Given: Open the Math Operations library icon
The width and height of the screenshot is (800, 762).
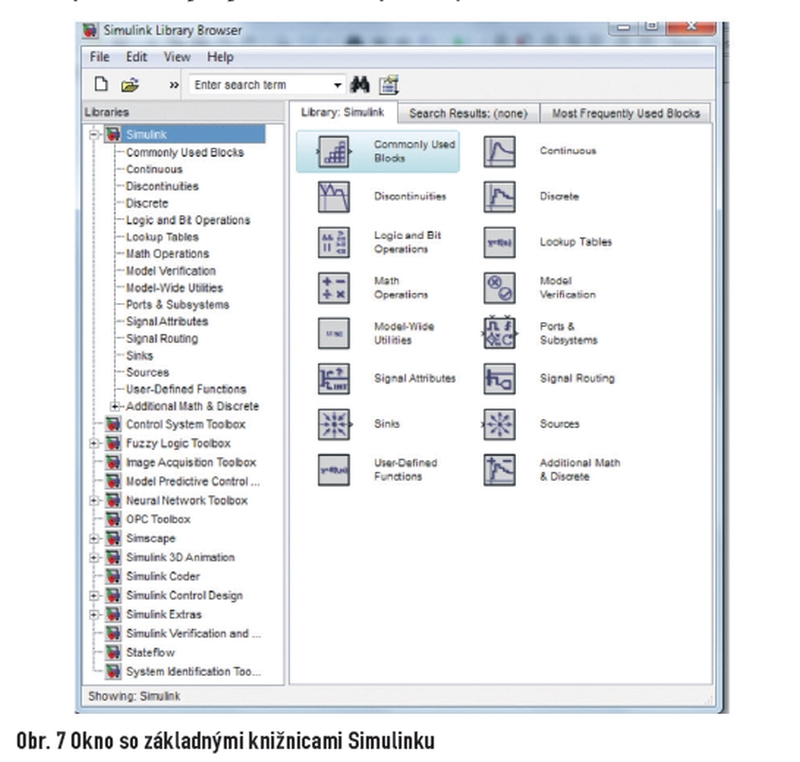Looking at the screenshot, I should 334,288.
